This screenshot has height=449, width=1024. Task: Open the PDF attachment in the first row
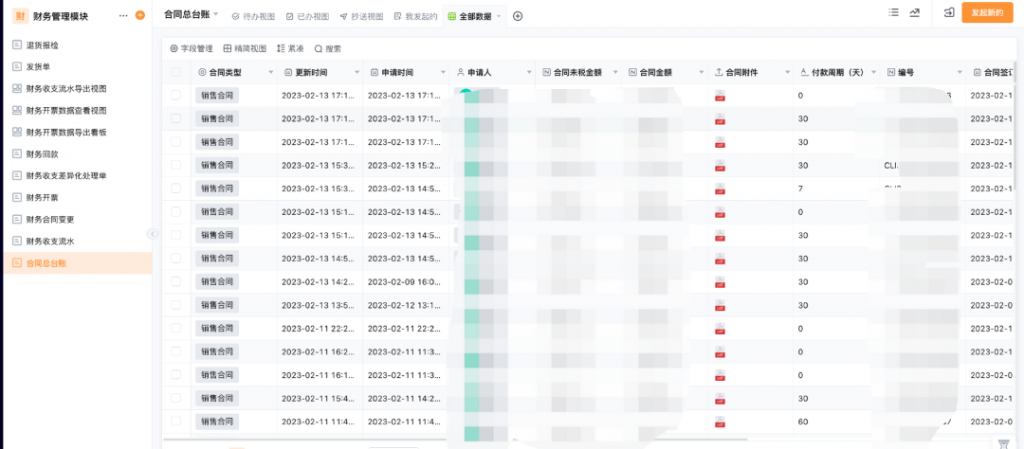[x=719, y=96]
